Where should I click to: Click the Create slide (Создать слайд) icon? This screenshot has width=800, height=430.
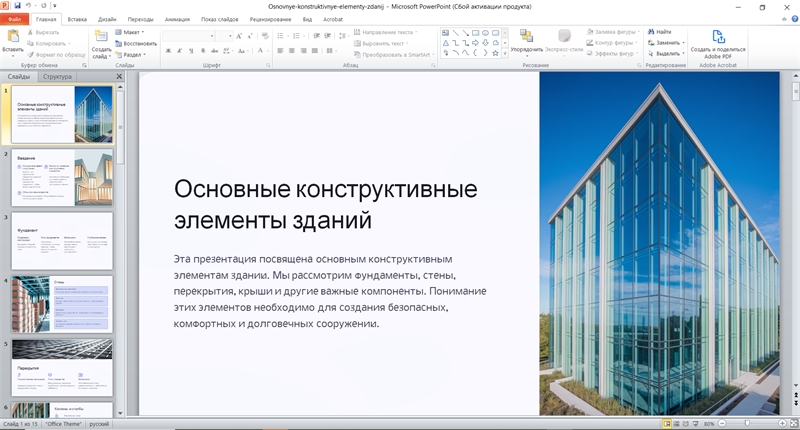click(x=101, y=37)
